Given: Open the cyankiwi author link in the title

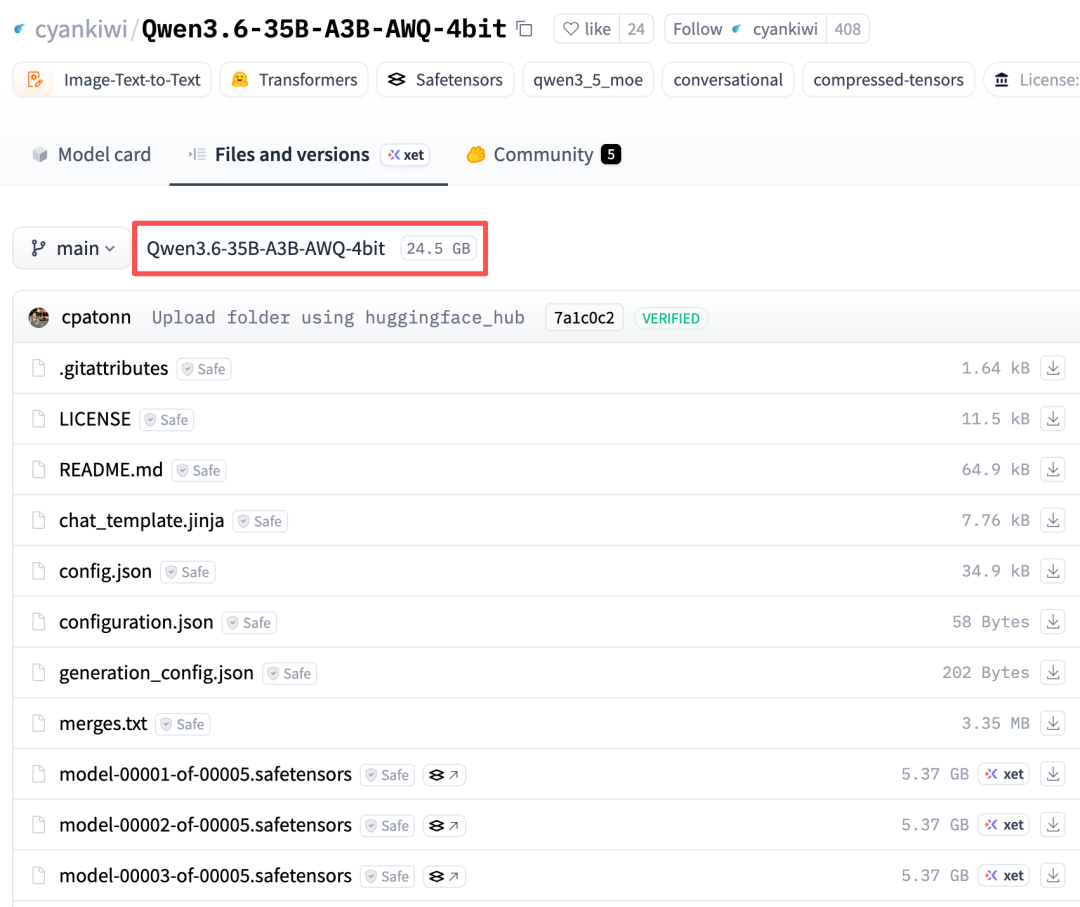Looking at the screenshot, I should [81, 30].
